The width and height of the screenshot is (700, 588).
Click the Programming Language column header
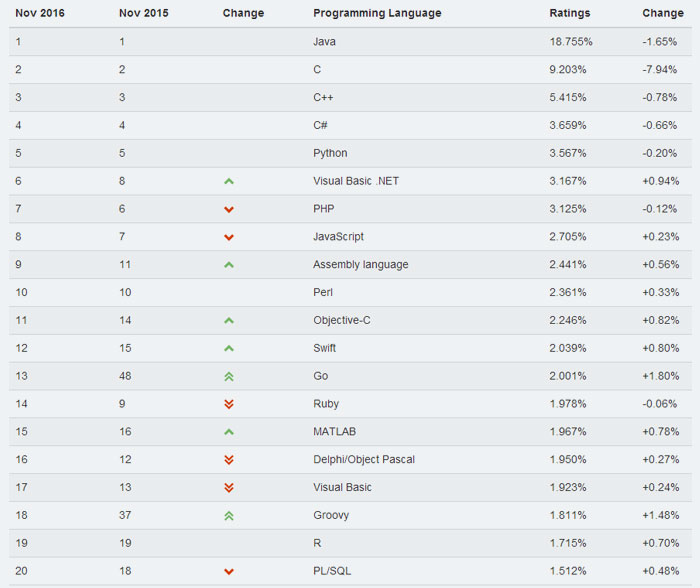click(x=377, y=13)
